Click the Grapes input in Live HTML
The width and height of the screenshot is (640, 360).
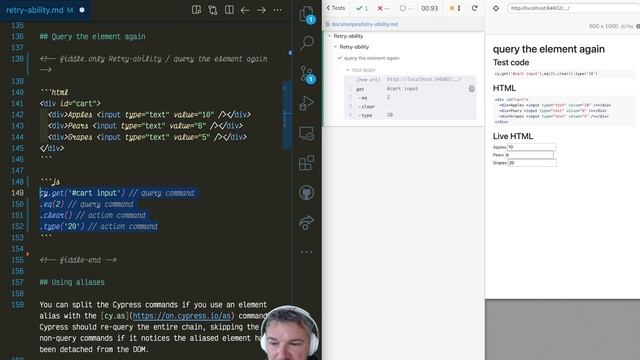(532, 163)
